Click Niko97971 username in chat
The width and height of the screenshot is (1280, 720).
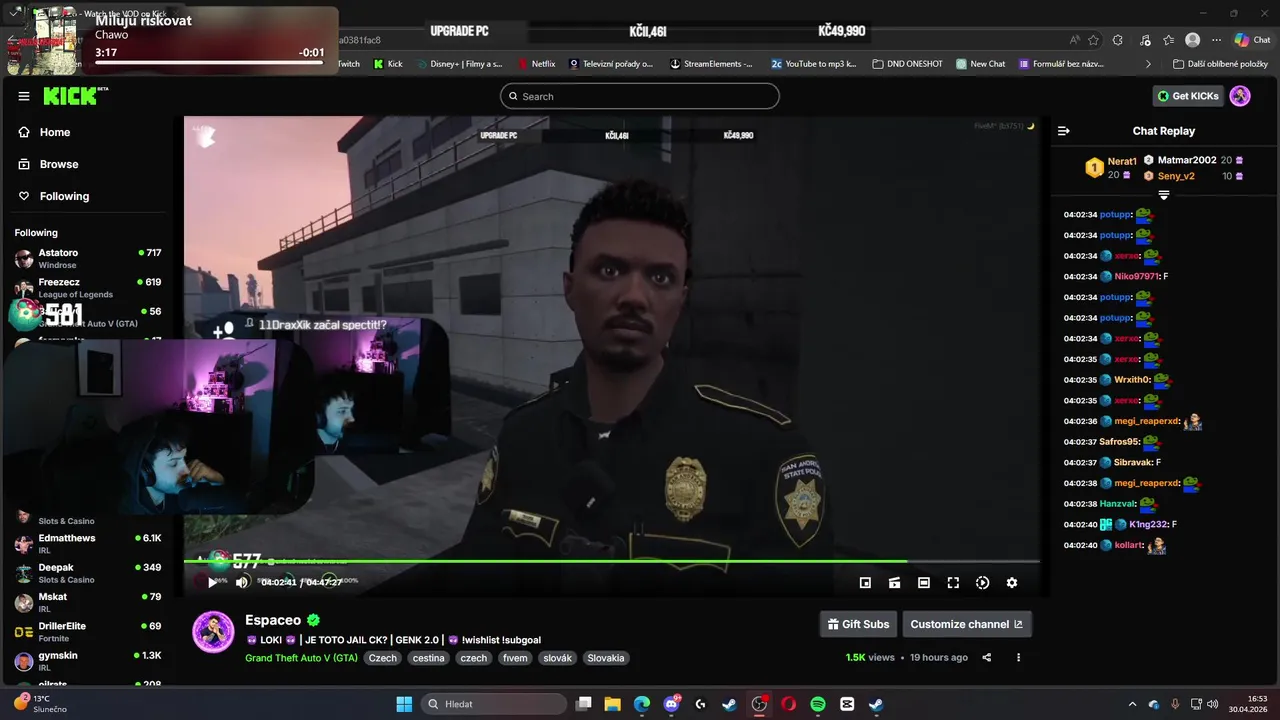(x=1137, y=276)
